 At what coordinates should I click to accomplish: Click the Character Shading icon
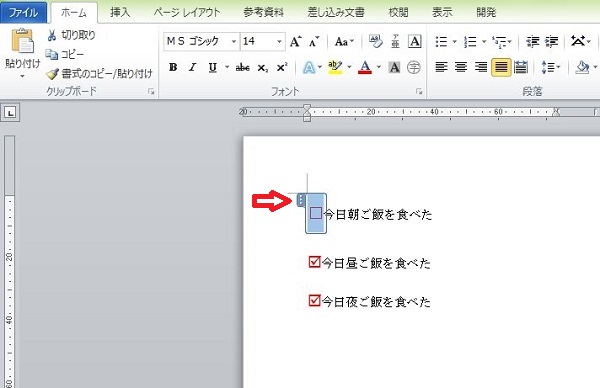394,68
